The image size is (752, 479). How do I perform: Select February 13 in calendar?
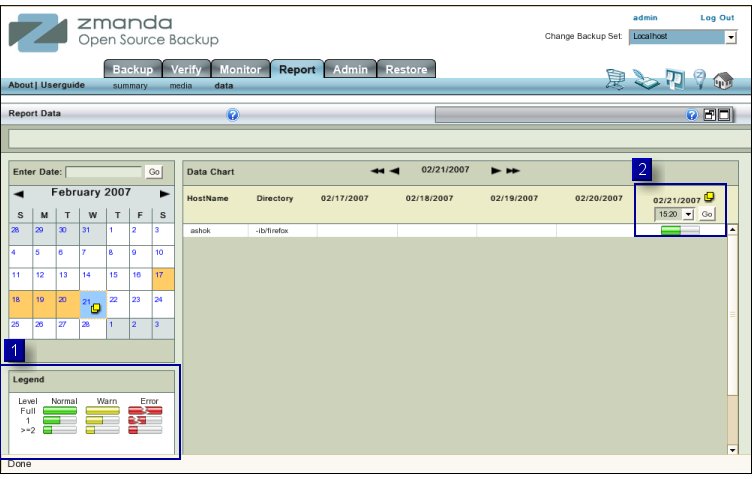click(x=68, y=280)
